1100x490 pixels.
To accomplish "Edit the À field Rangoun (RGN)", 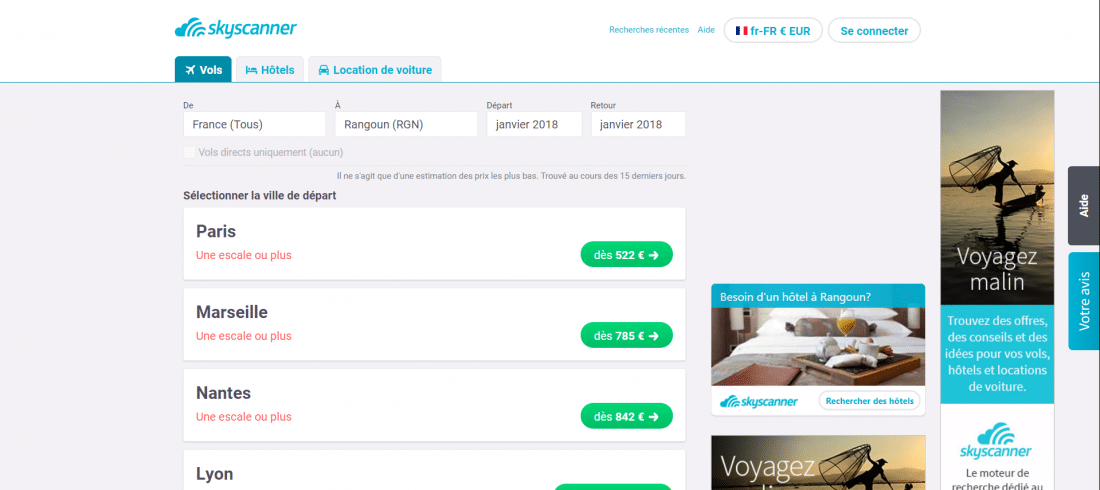I will (406, 124).
